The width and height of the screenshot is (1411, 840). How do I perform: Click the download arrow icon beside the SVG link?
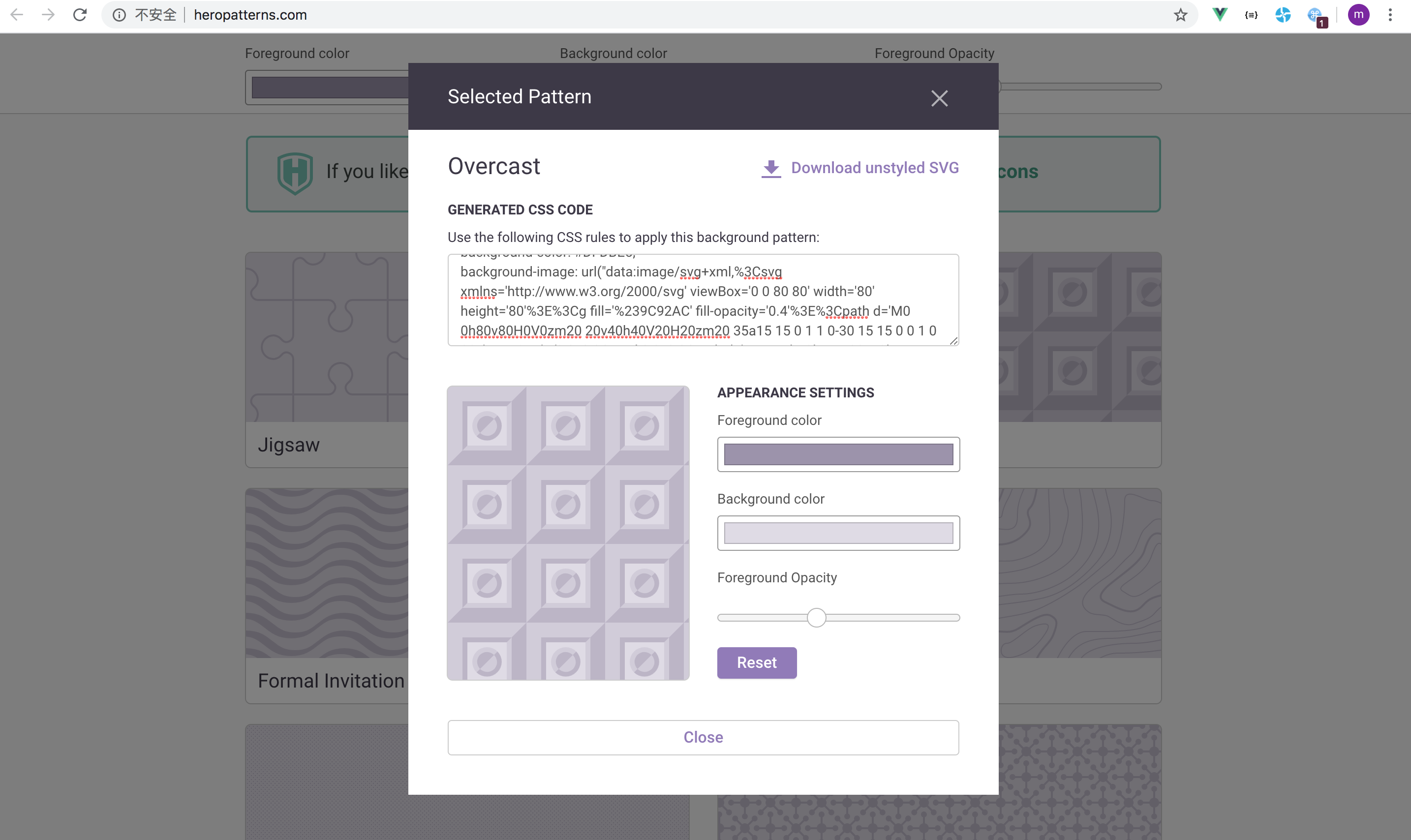point(770,168)
